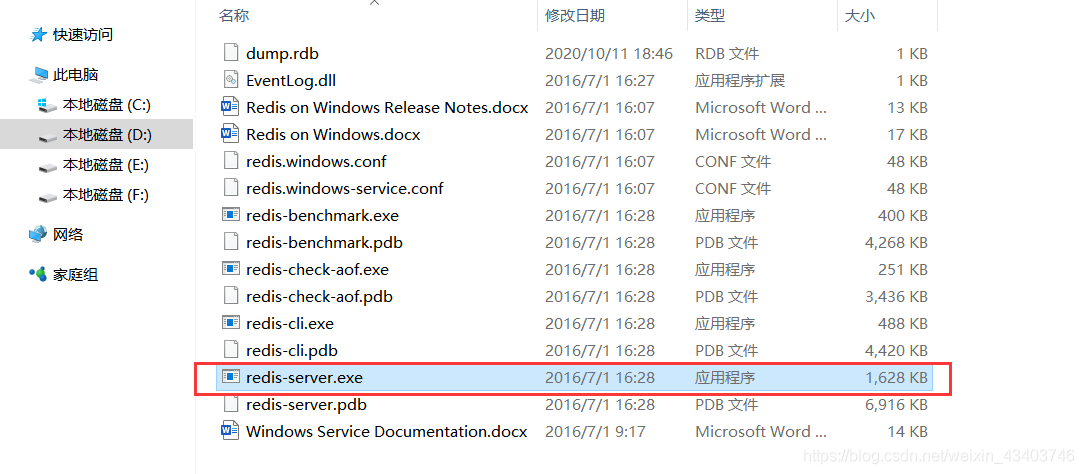Click the Network icon in sidebar
The image size is (1084, 474).
(x=39, y=234)
